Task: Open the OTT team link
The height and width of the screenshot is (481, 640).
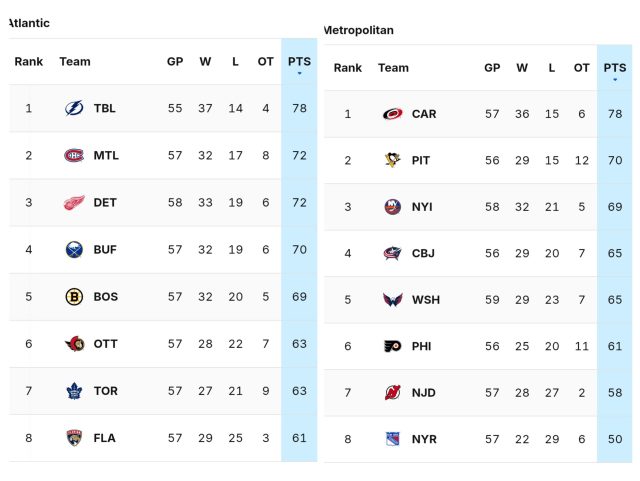Action: coord(105,344)
